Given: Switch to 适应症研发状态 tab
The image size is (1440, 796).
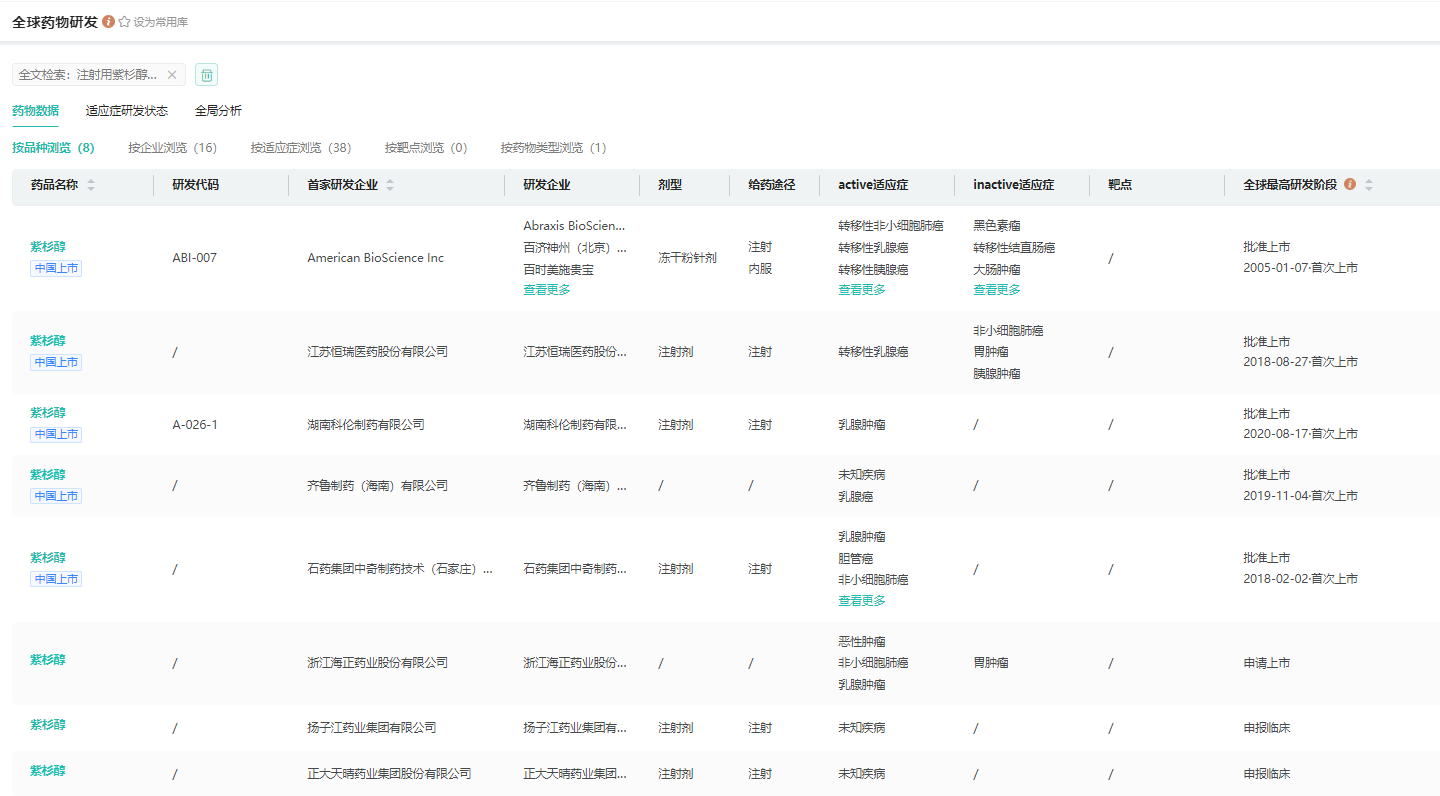Looking at the screenshot, I should pos(127,111).
